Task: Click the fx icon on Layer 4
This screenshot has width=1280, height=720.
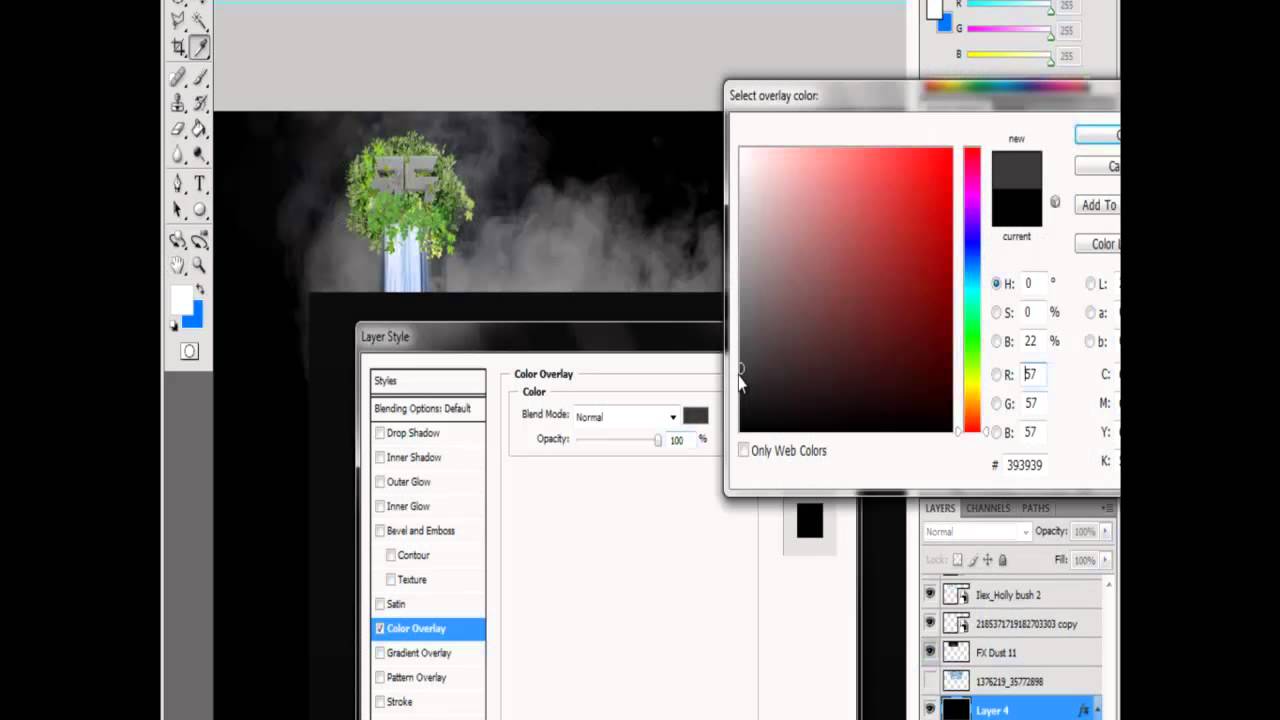Action: click(1084, 710)
